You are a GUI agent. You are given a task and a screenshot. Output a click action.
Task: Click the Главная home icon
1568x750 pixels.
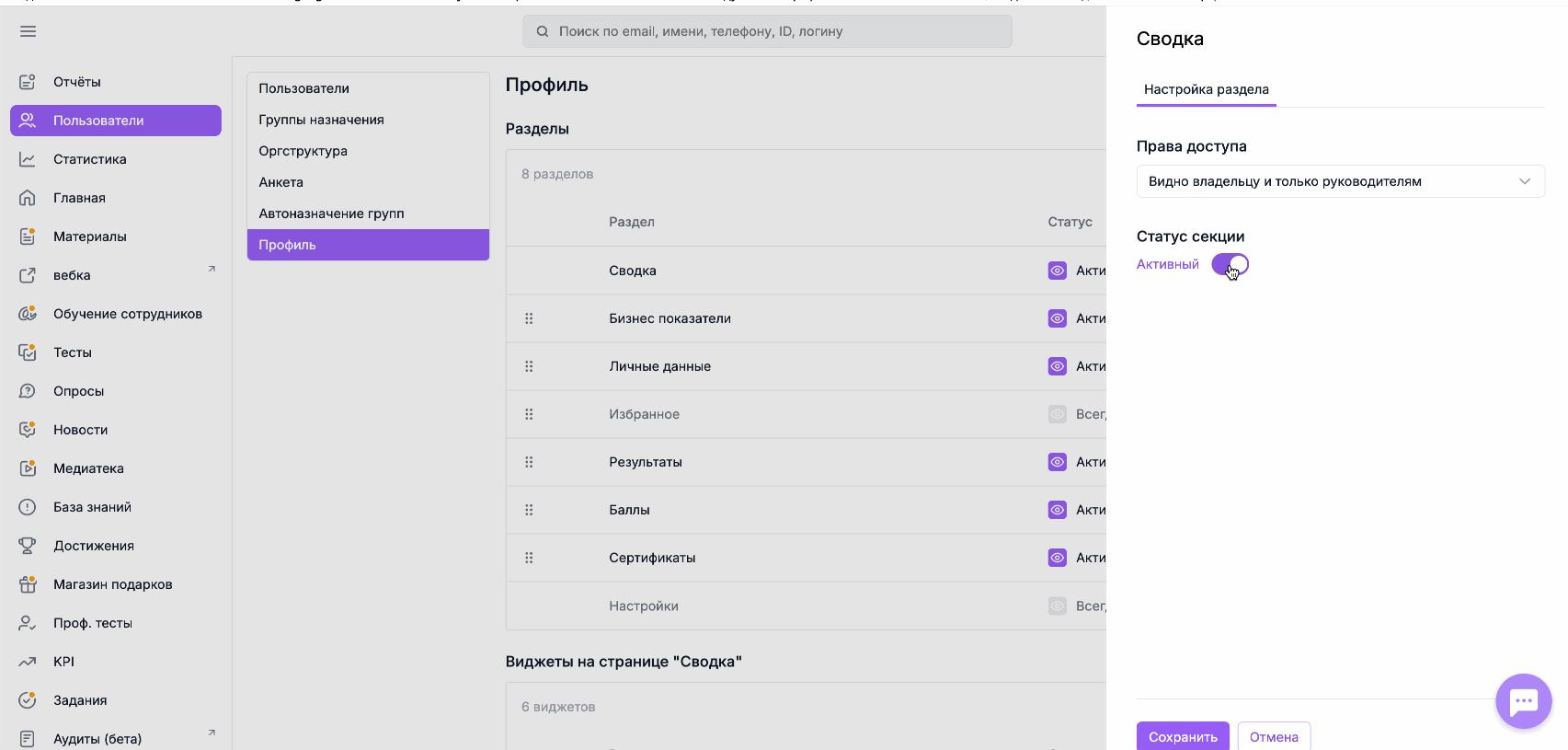[x=28, y=198]
